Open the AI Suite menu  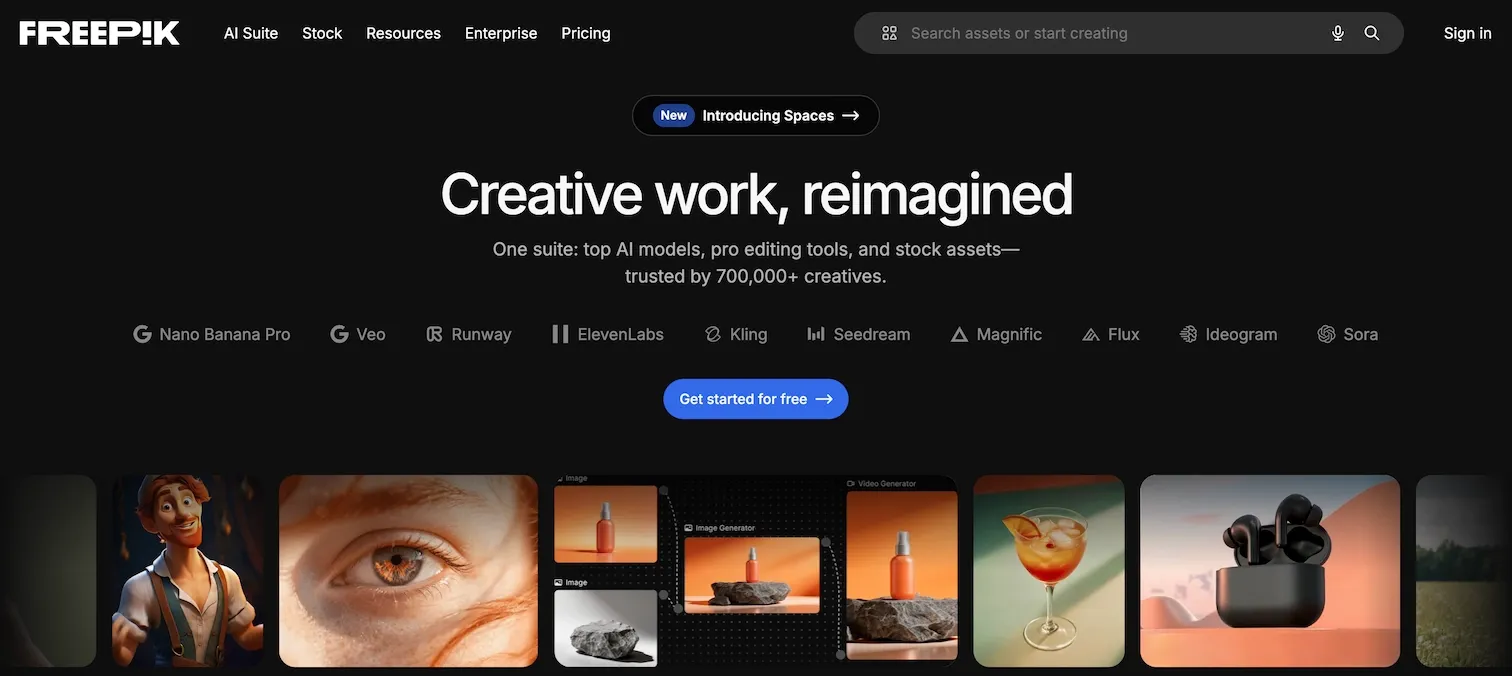coord(249,32)
